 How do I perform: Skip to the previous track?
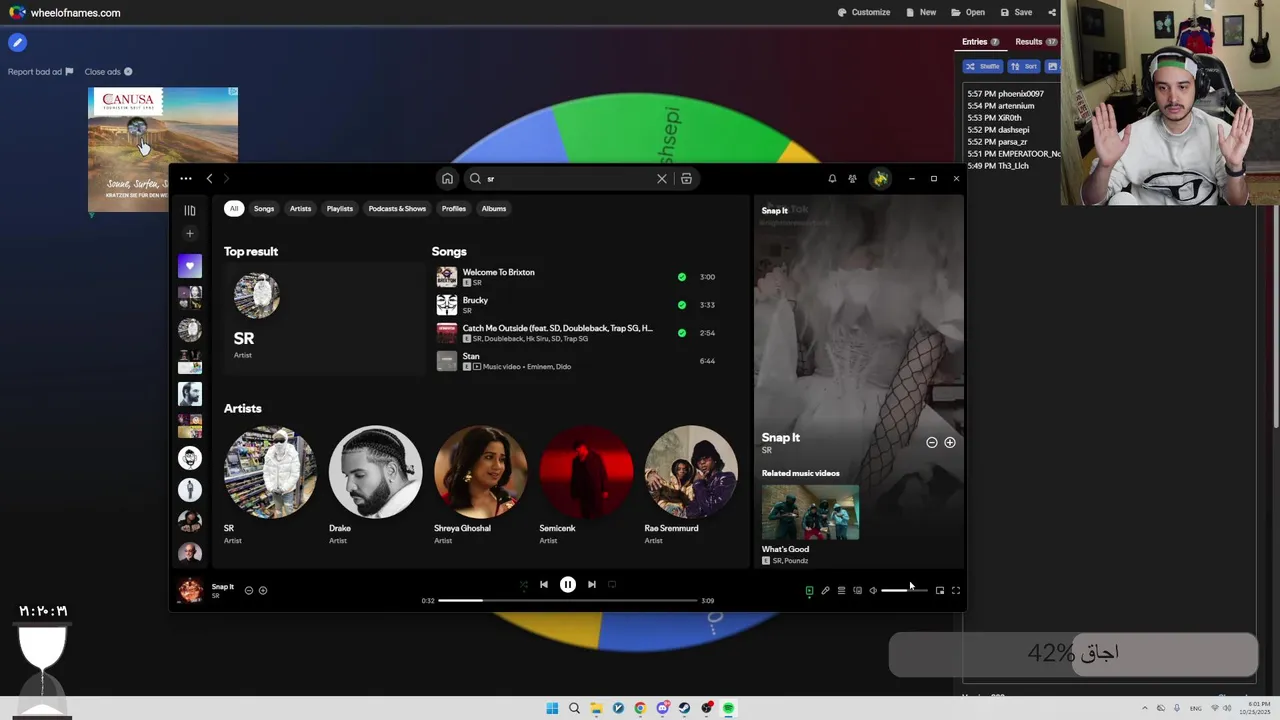coord(543,585)
